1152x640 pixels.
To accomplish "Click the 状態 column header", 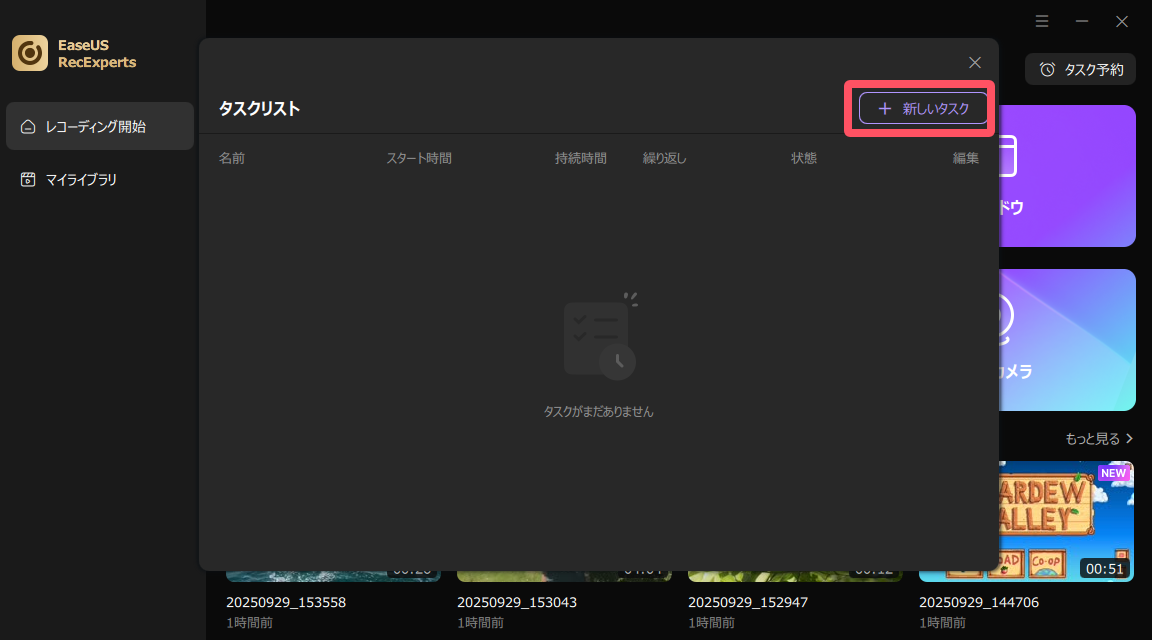I will [804, 158].
